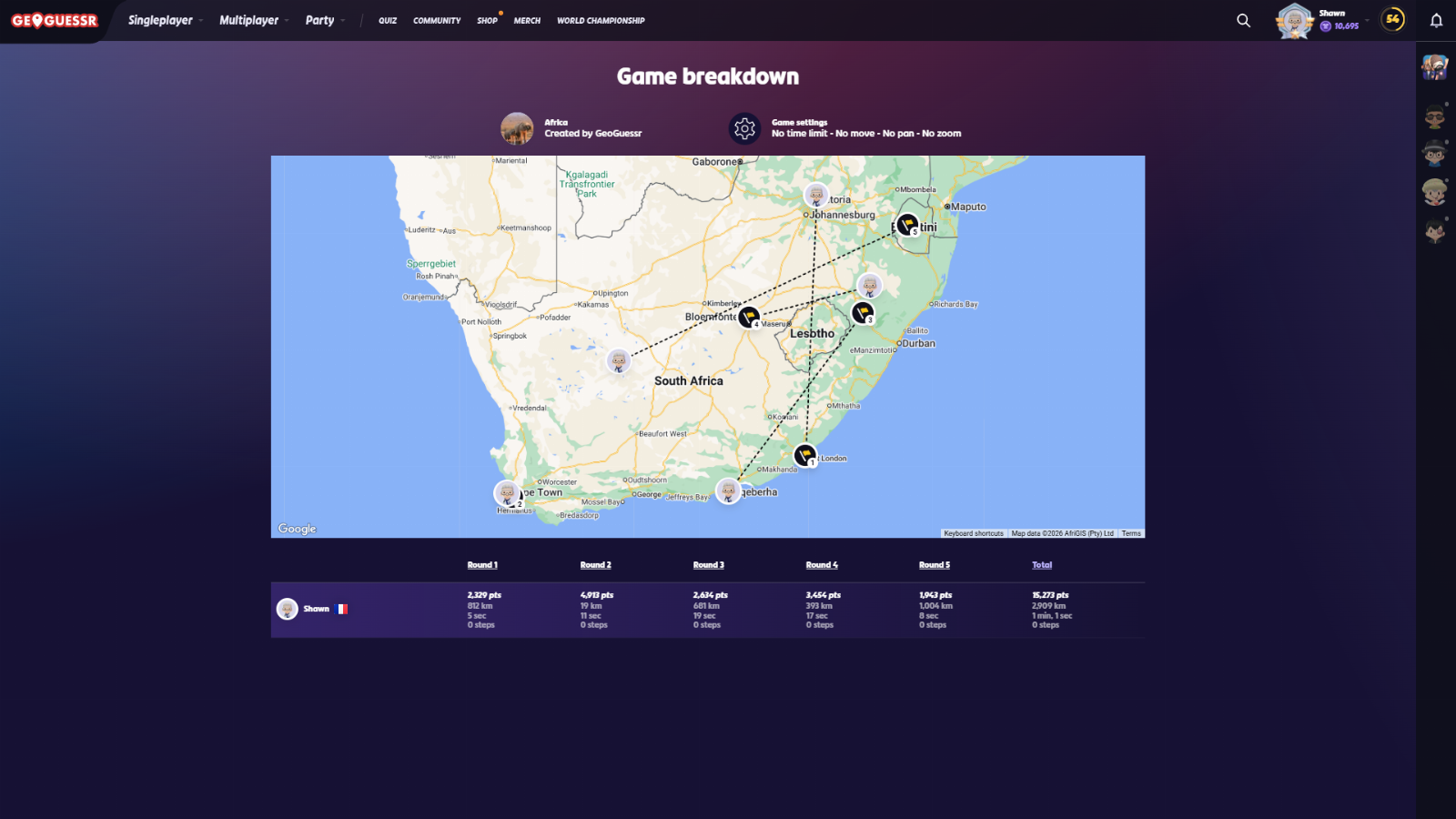Image resolution: width=1456 pixels, height=819 pixels.
Task: Click the Total column header
Action: pyautogui.click(x=1042, y=565)
